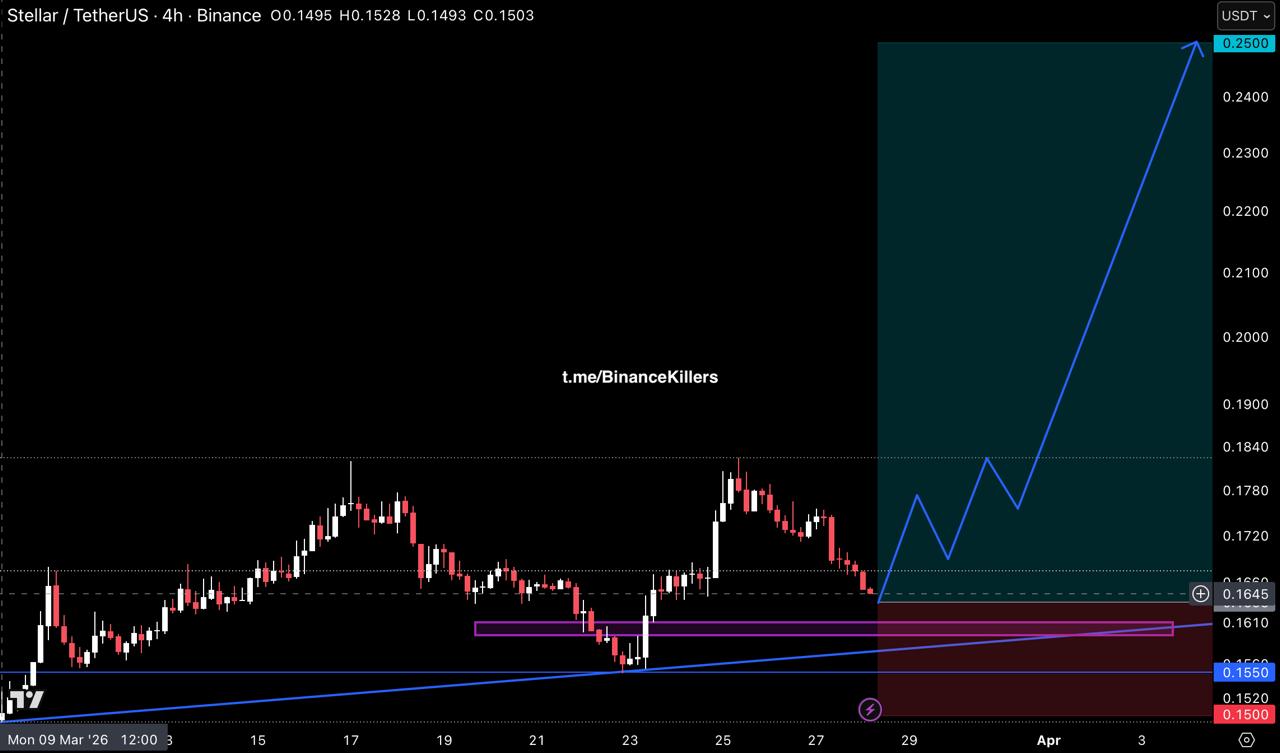Image resolution: width=1280 pixels, height=753 pixels.
Task: Click the purple lightning bolt icon
Action: click(x=870, y=710)
